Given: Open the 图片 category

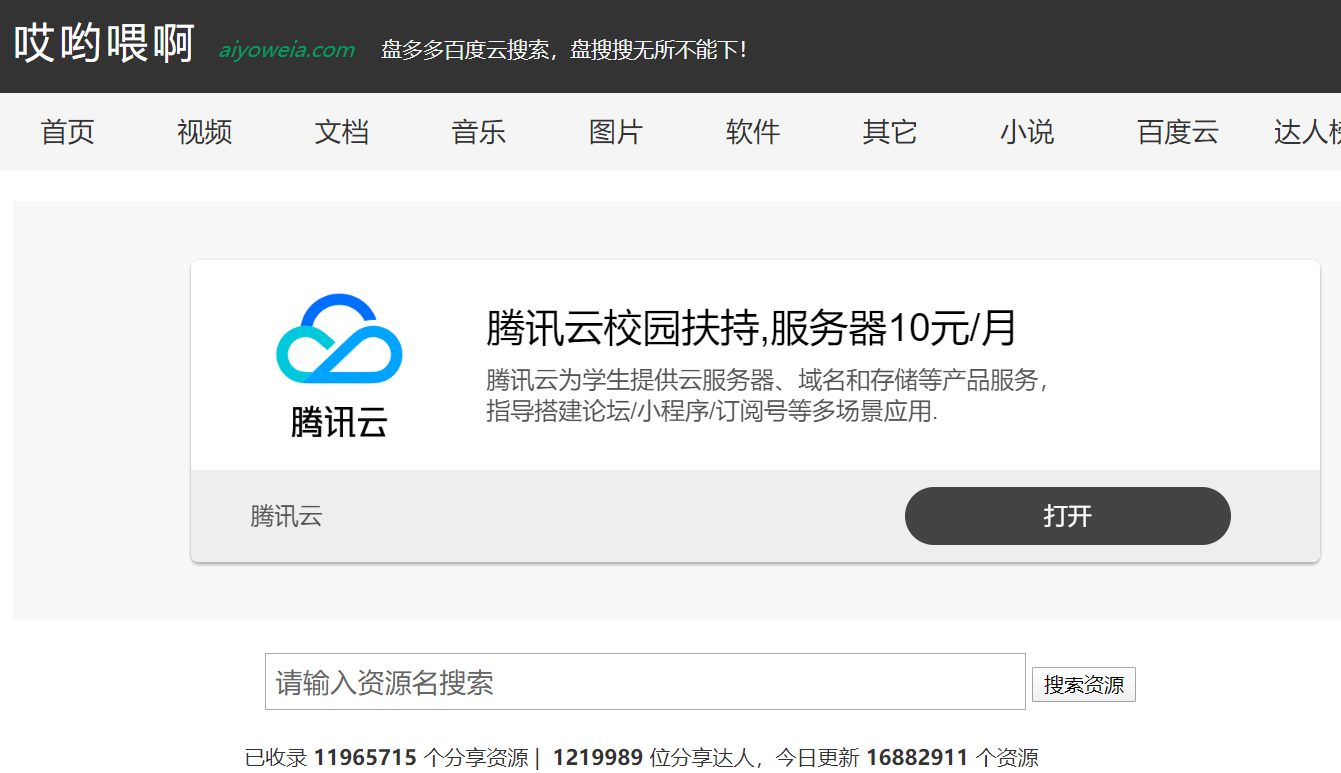Looking at the screenshot, I should (x=616, y=132).
